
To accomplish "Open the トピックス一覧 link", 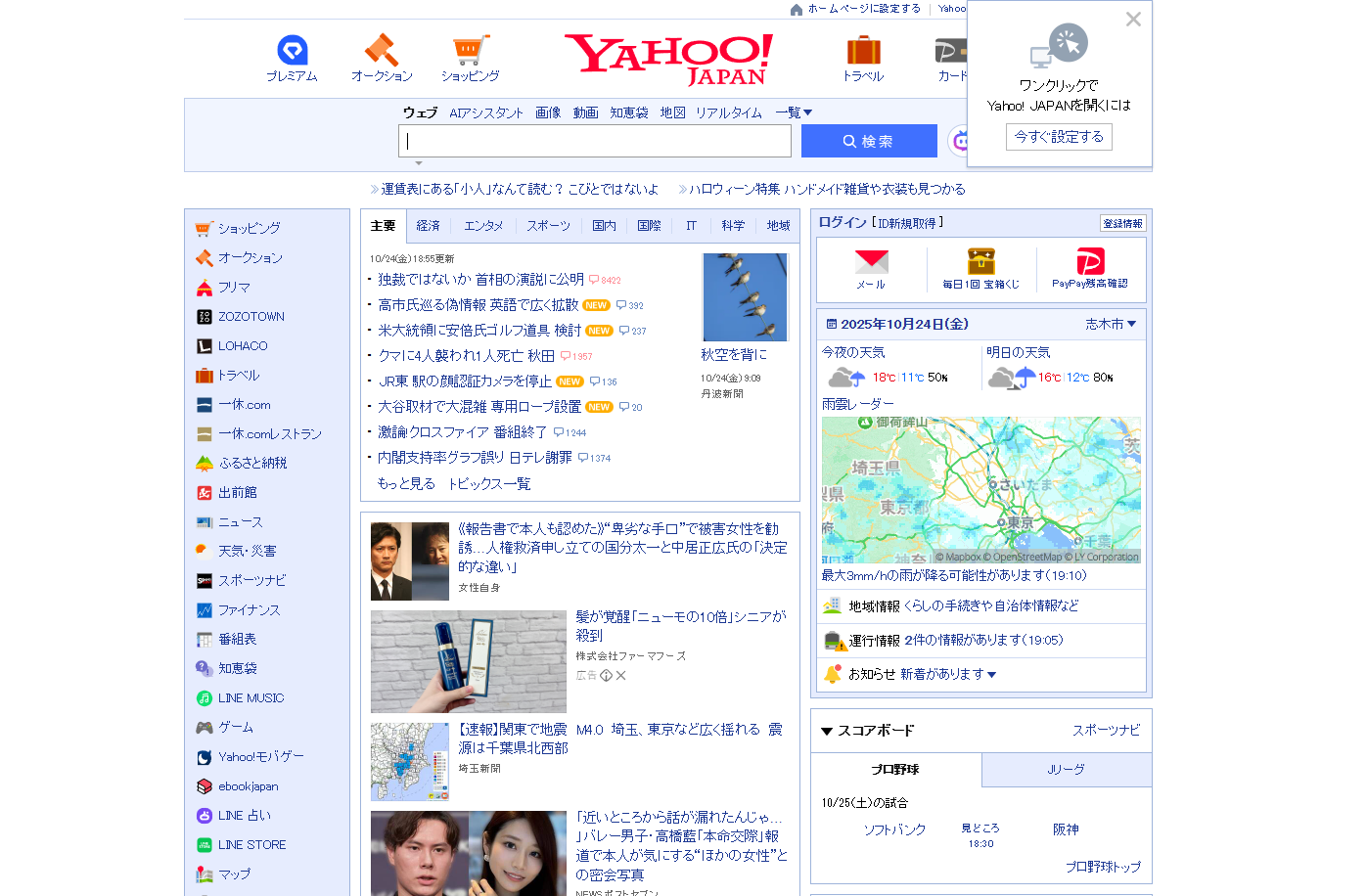I will pyautogui.click(x=489, y=483).
